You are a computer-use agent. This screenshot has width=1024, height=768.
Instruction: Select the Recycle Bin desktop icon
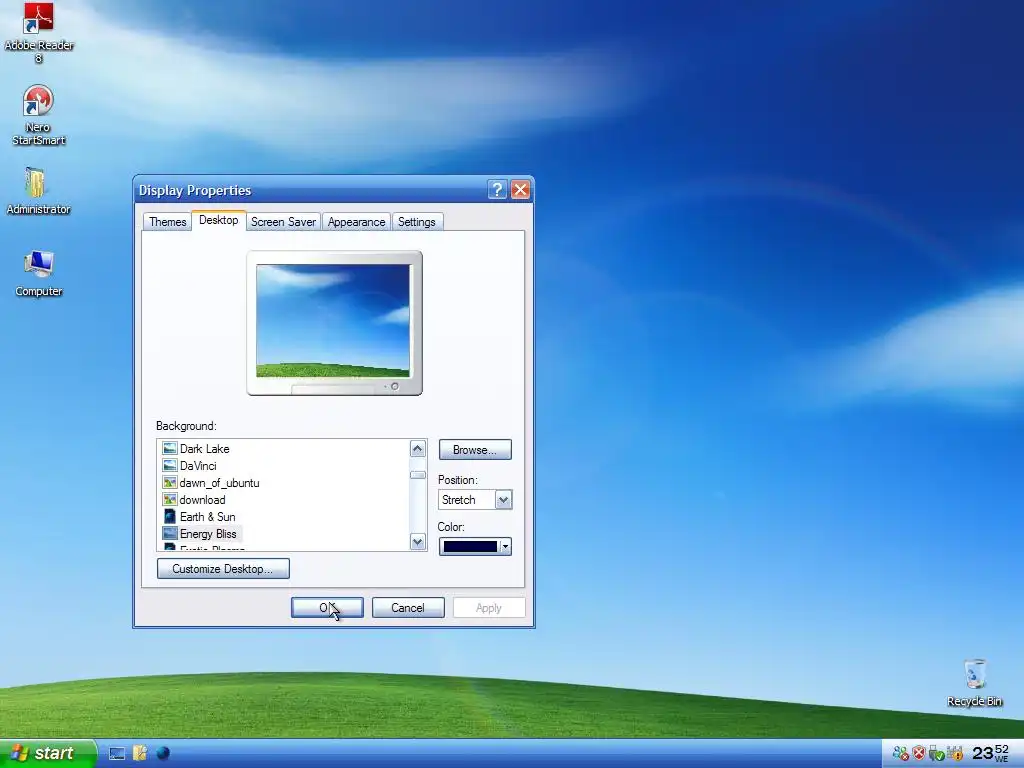click(974, 683)
